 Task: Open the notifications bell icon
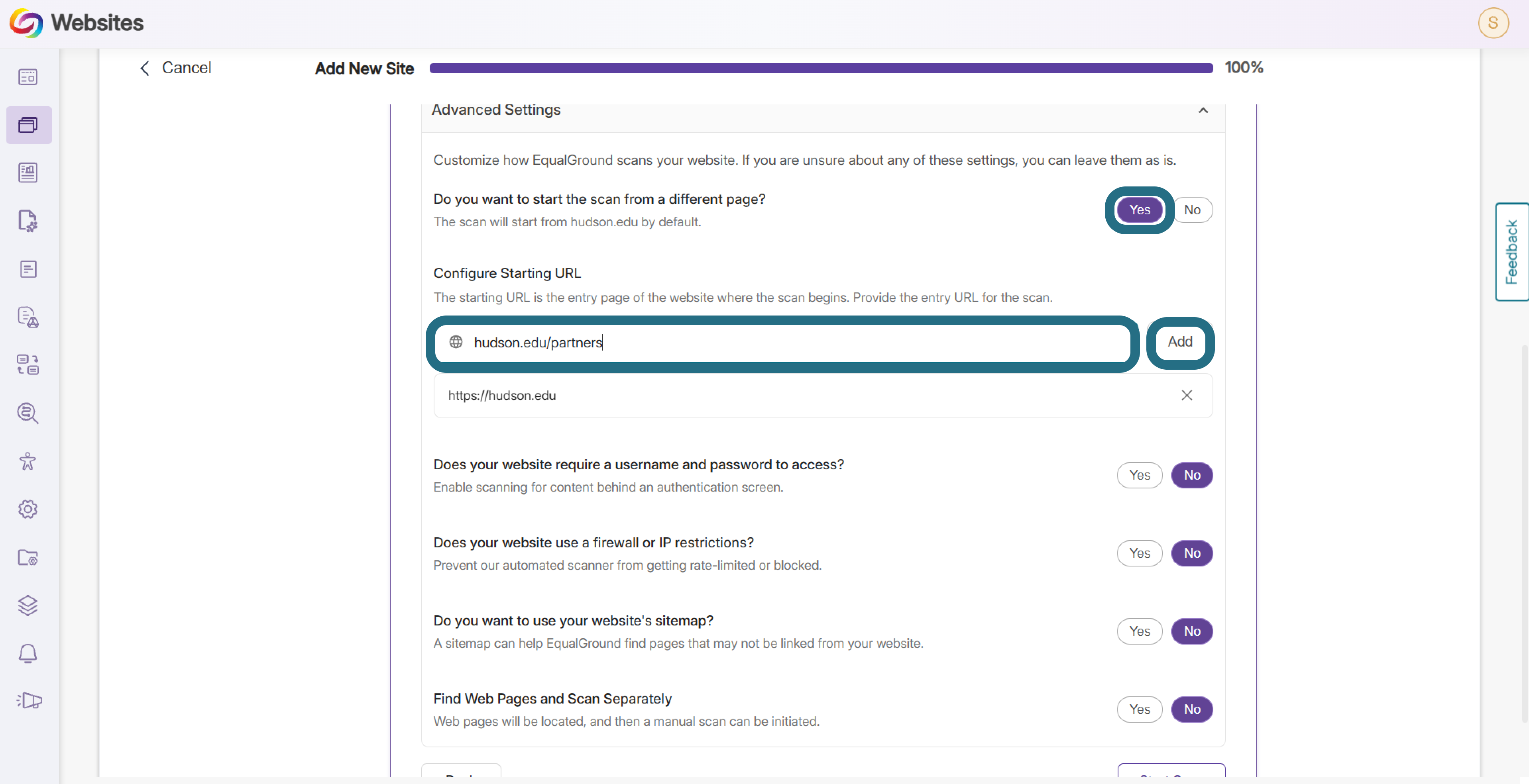(28, 653)
